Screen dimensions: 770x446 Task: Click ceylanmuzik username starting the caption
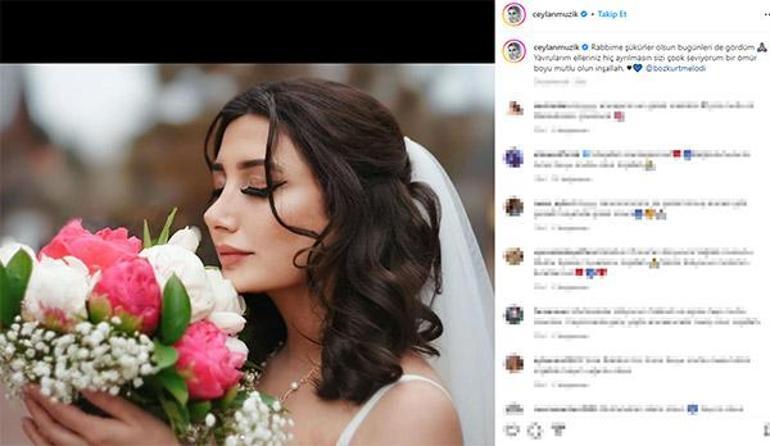coord(556,47)
